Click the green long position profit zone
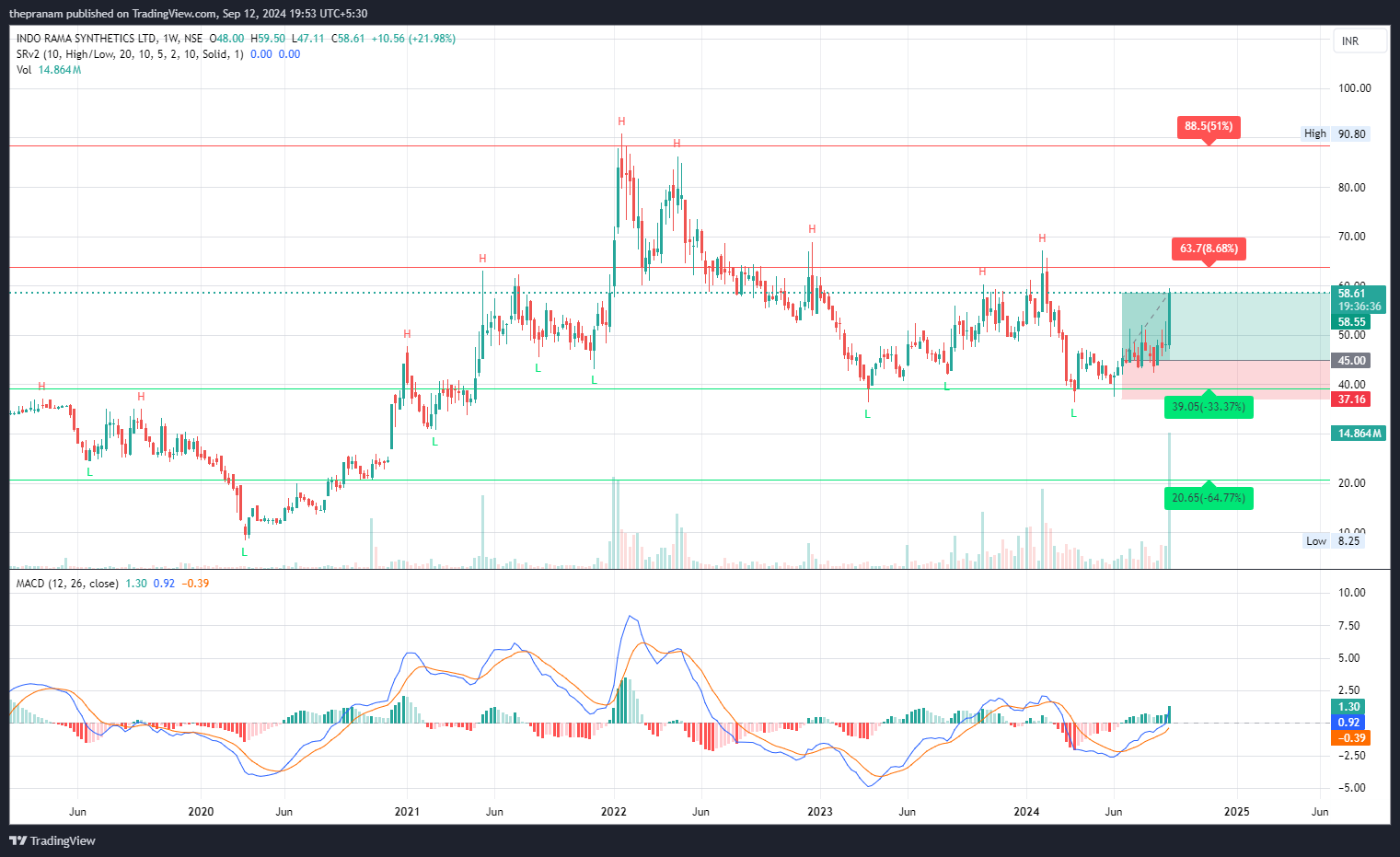 click(1225, 327)
